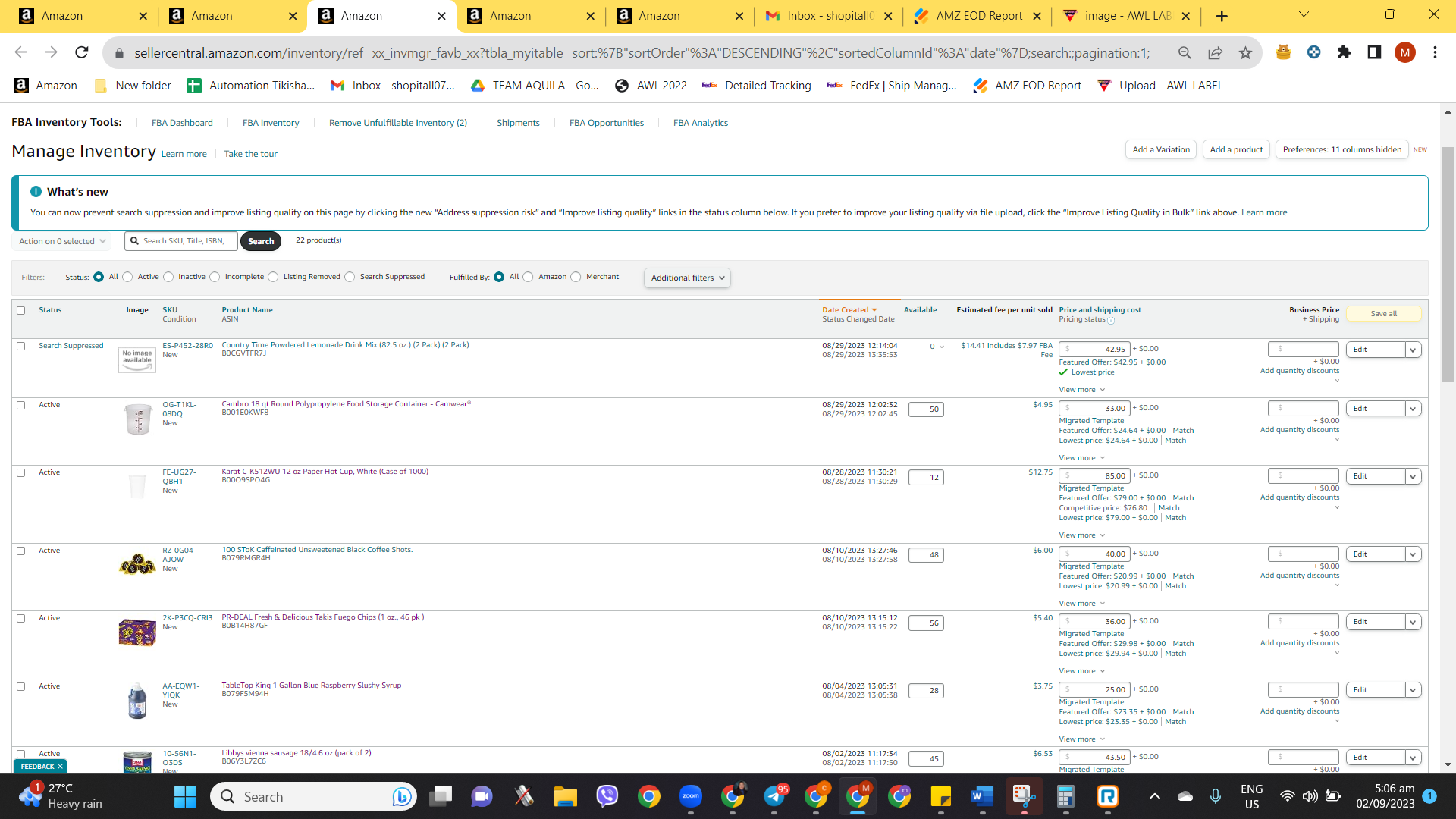Click the Takis Fuego chips product thumbnail
Screen dimensions: 1456x819
click(137, 632)
